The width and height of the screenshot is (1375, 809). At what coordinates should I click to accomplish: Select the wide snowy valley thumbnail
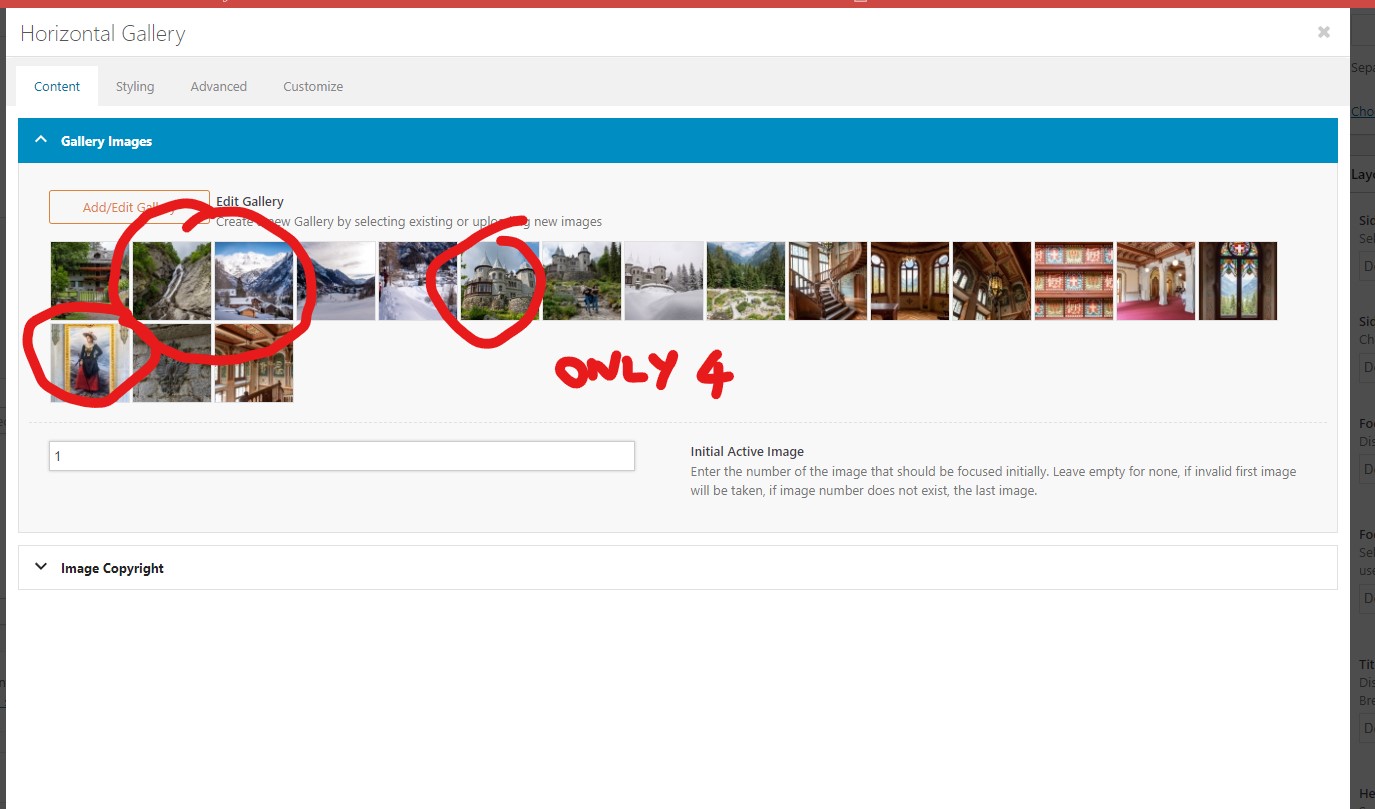click(x=336, y=281)
